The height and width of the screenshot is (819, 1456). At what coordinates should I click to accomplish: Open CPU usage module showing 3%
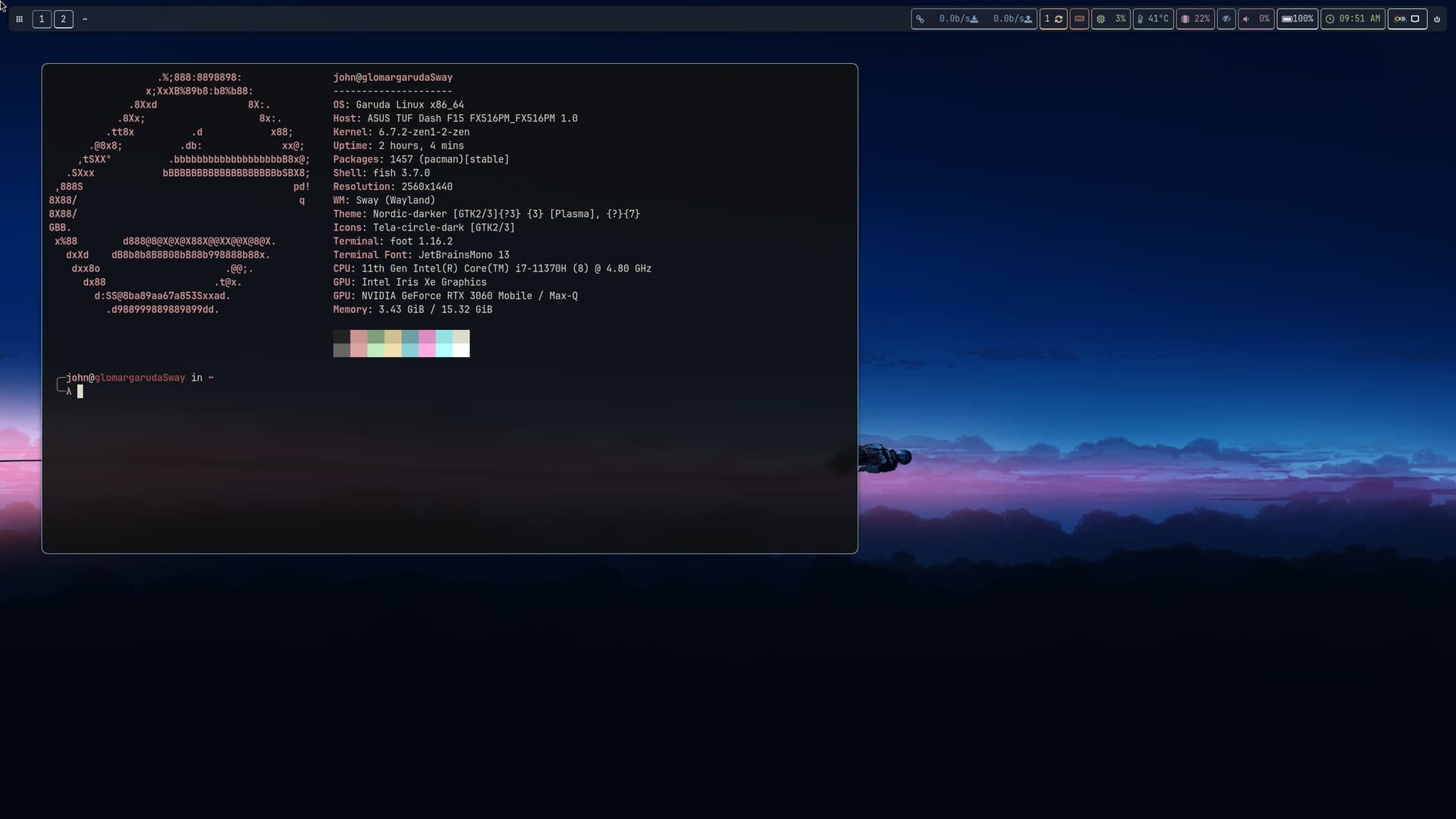click(1111, 19)
